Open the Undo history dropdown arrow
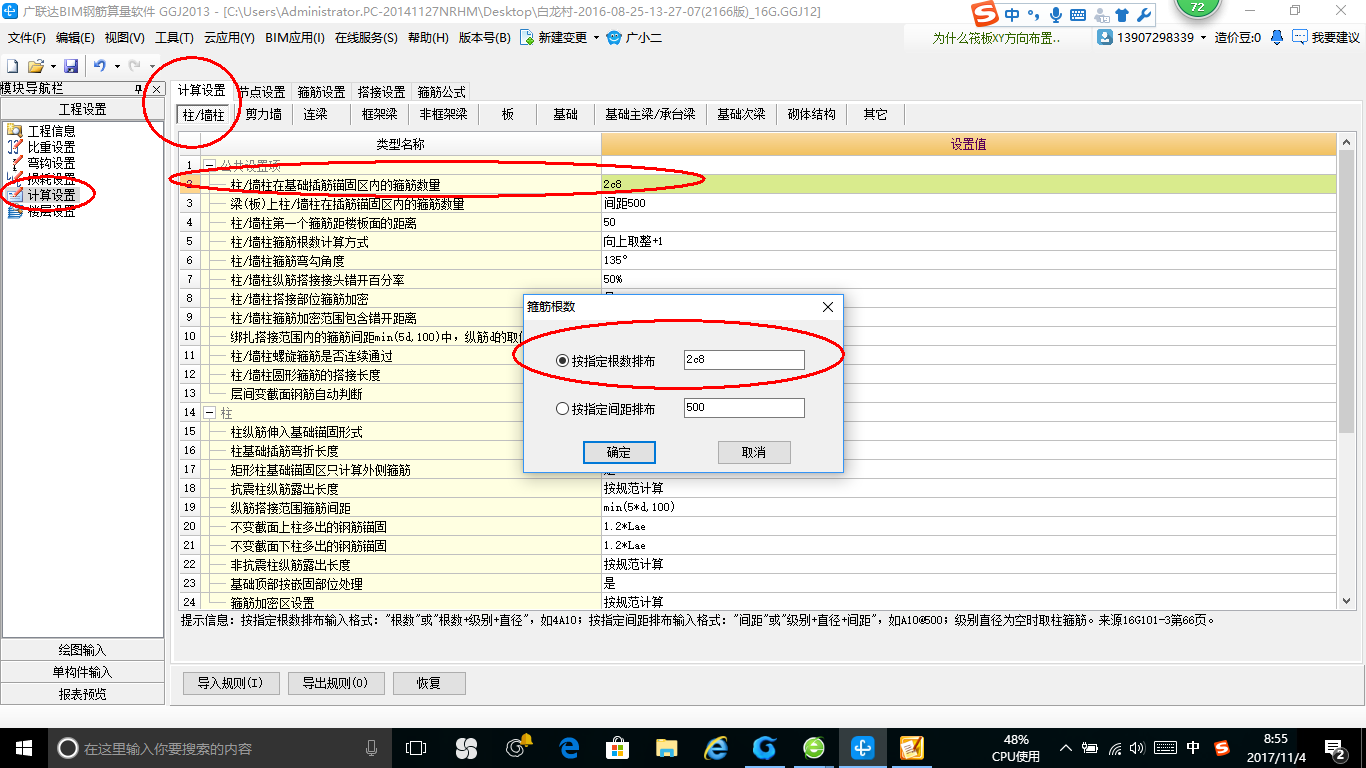Screen dimensions: 1366x768 (x=116, y=67)
